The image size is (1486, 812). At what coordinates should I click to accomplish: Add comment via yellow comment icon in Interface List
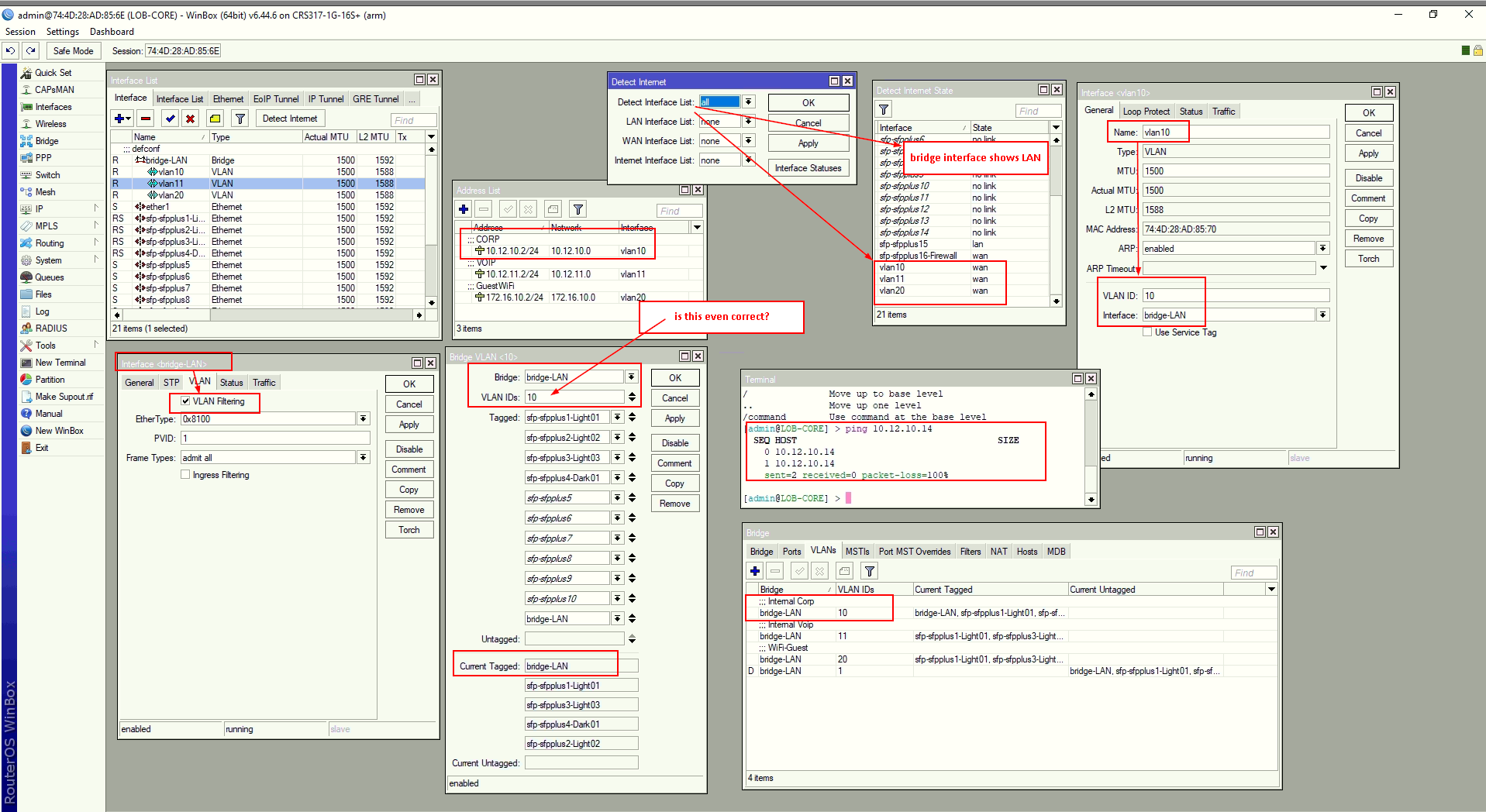coord(215,118)
